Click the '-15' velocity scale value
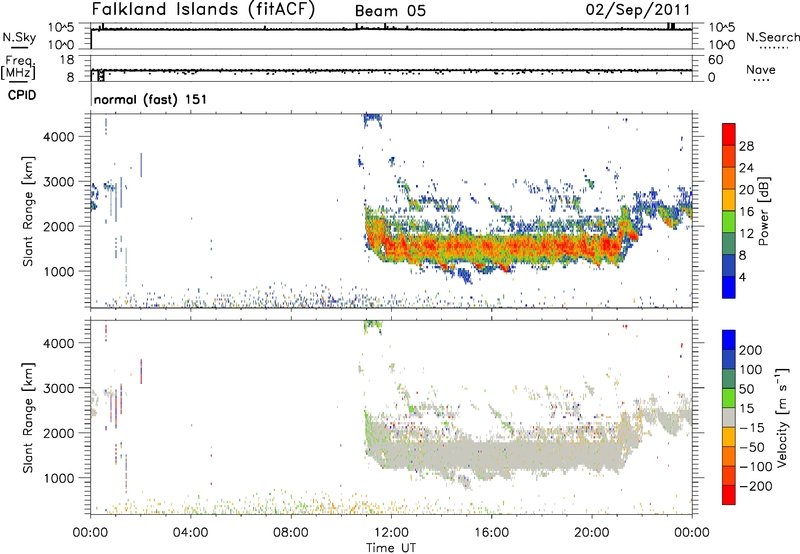800x554 pixels. point(752,427)
